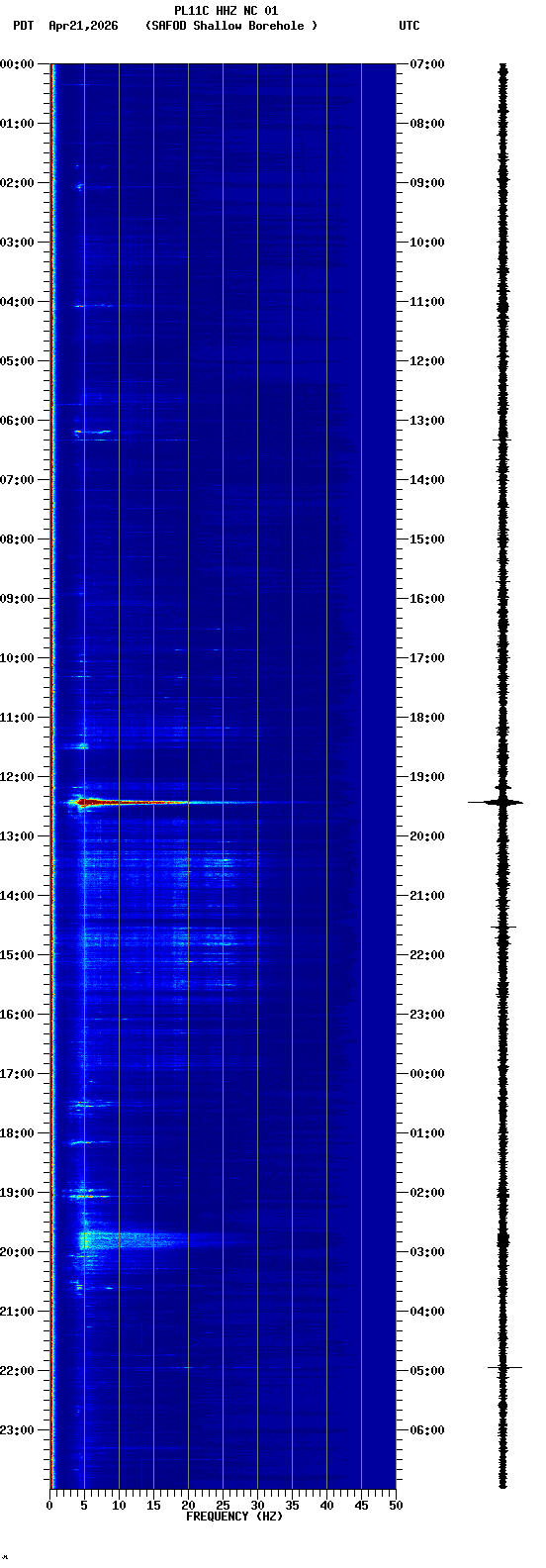Click the PDT axis '13:00' time label
The height and width of the screenshot is (1568, 546).
pyautogui.click(x=18, y=836)
